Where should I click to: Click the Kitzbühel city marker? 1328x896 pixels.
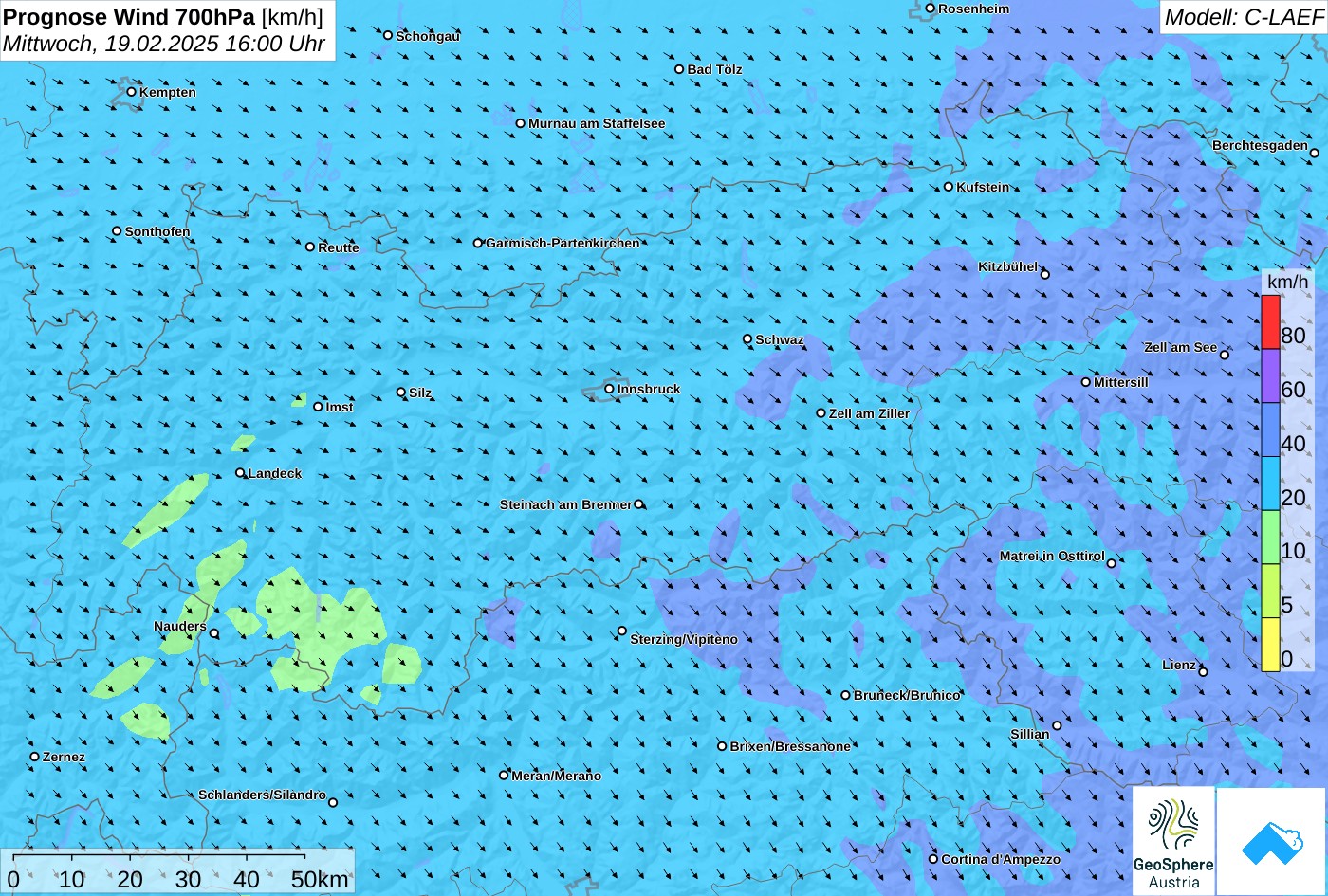(x=1044, y=275)
